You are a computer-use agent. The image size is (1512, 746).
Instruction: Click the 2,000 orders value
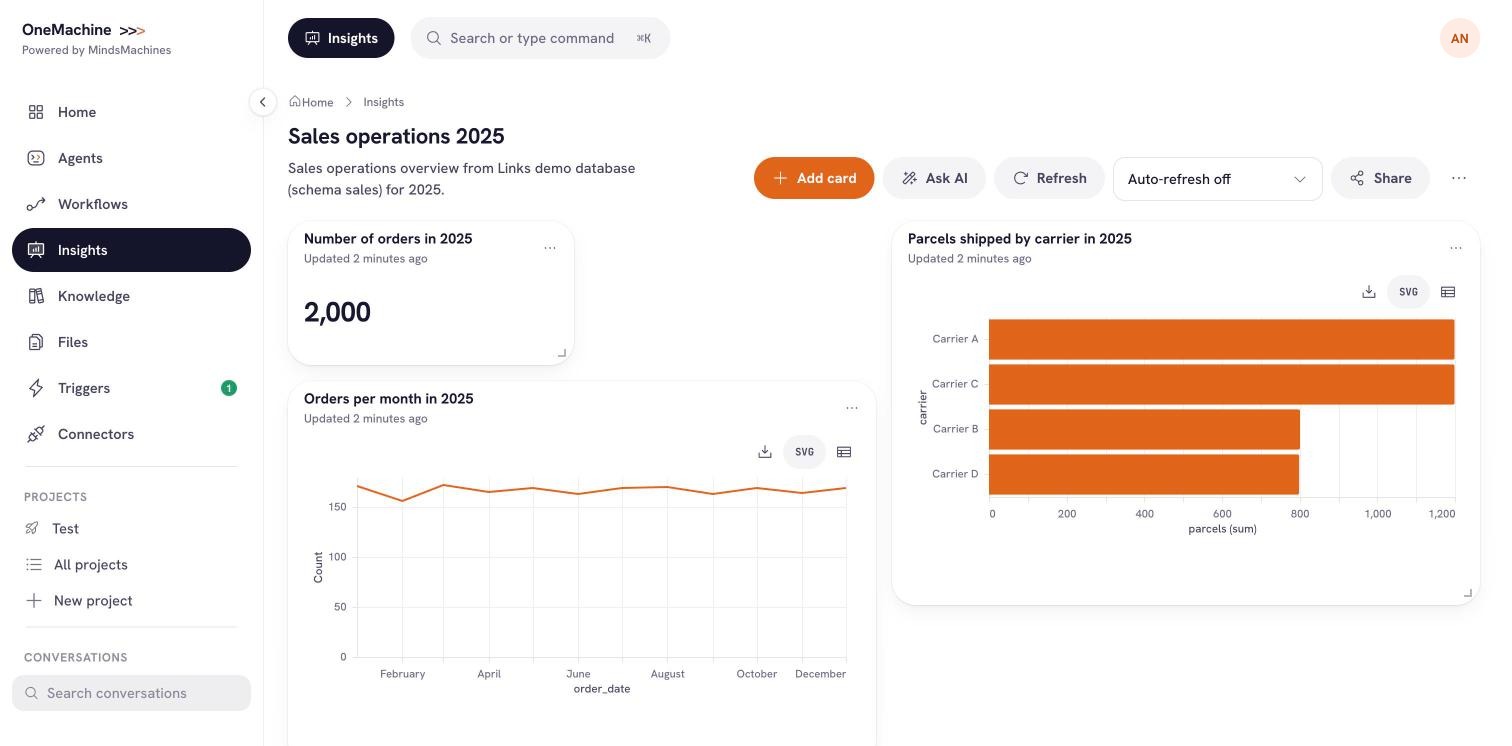pos(337,312)
